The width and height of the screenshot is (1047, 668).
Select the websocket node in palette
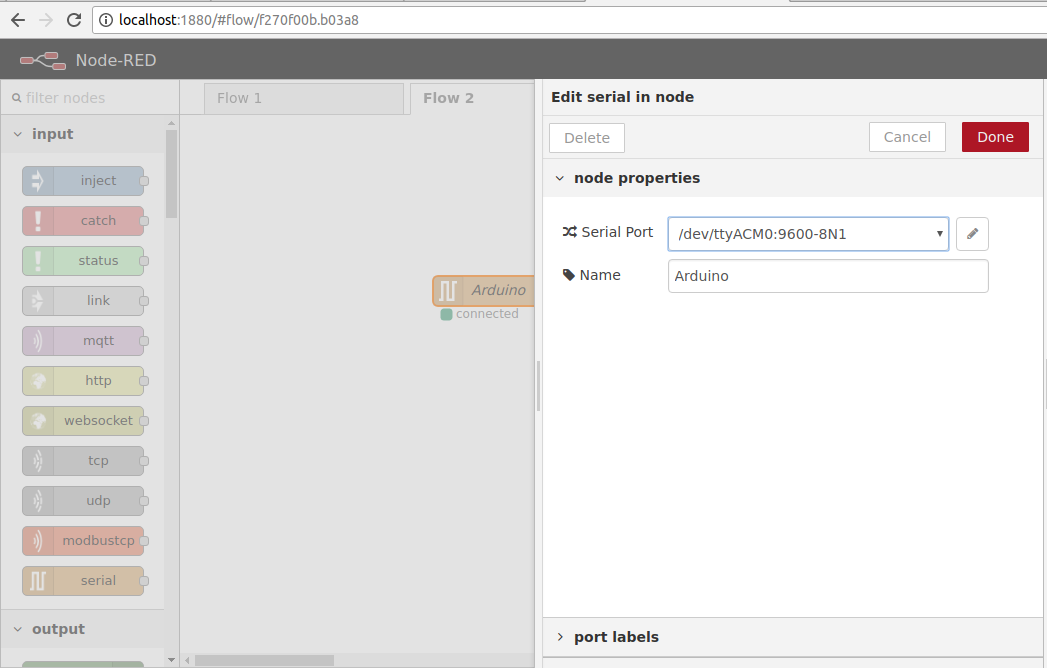pos(83,421)
